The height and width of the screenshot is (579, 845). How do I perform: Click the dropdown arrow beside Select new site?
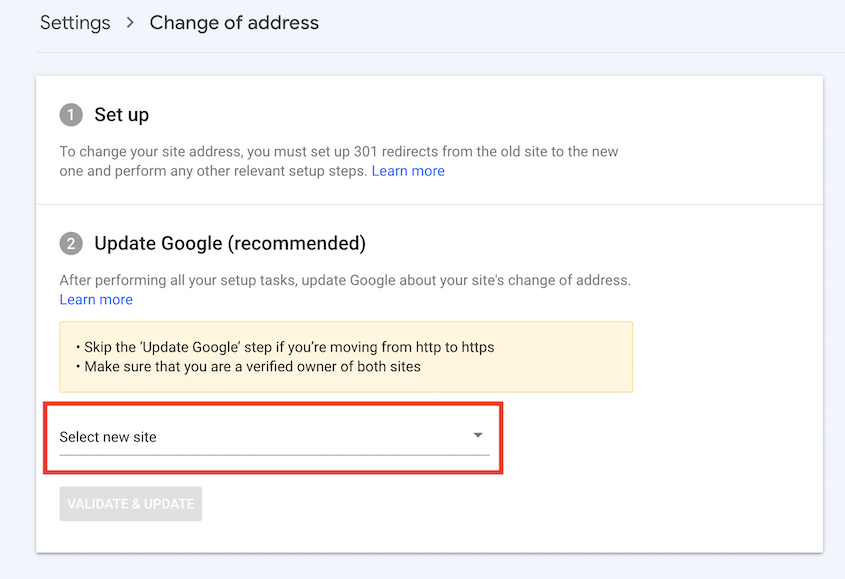pyautogui.click(x=475, y=436)
